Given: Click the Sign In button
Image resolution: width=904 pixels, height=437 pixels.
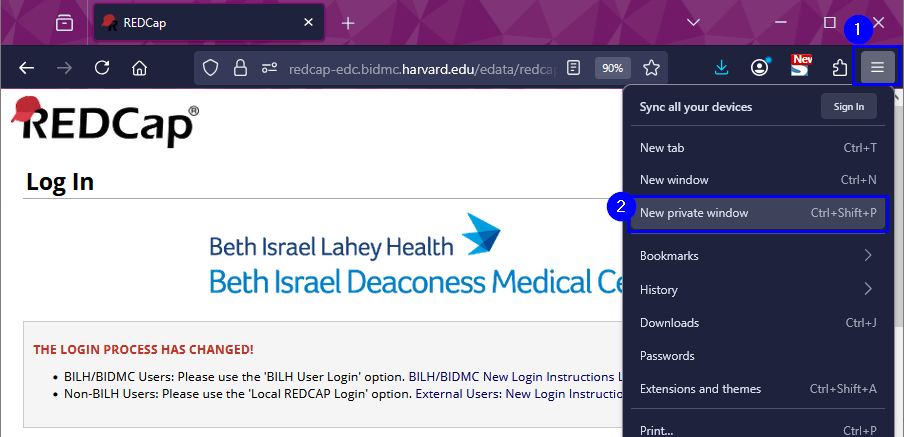Looking at the screenshot, I should coord(848,106).
